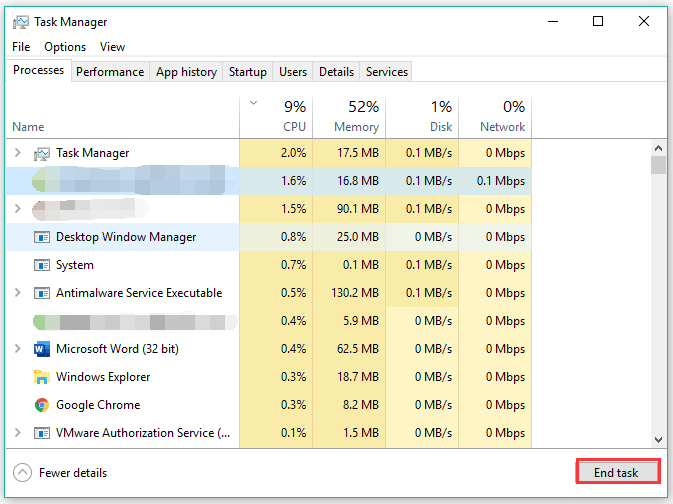Image resolution: width=673 pixels, height=504 pixels.
Task: Click the Antimalware Service Executable icon
Action: pyautogui.click(x=42, y=293)
